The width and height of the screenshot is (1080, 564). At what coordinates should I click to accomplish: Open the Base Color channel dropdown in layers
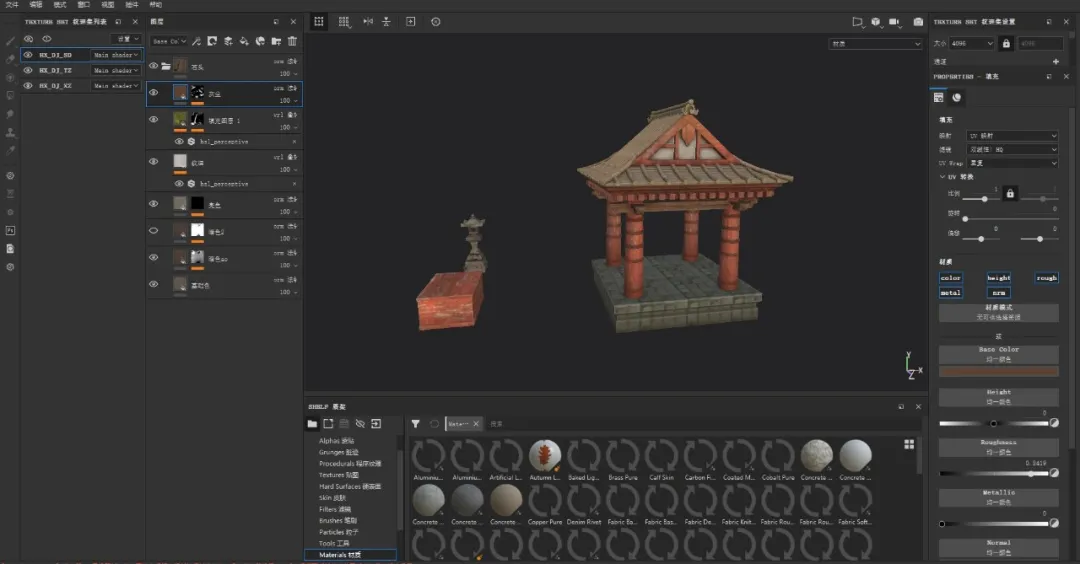[x=169, y=41]
